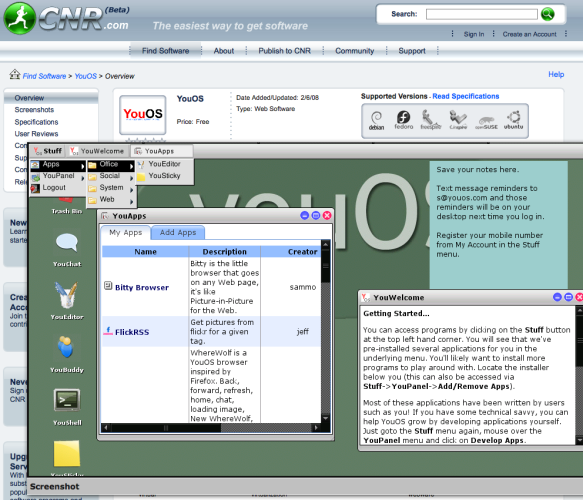This screenshot has height=500, width=583.
Task: Select the YouApps taskbar item
Action: (162, 151)
